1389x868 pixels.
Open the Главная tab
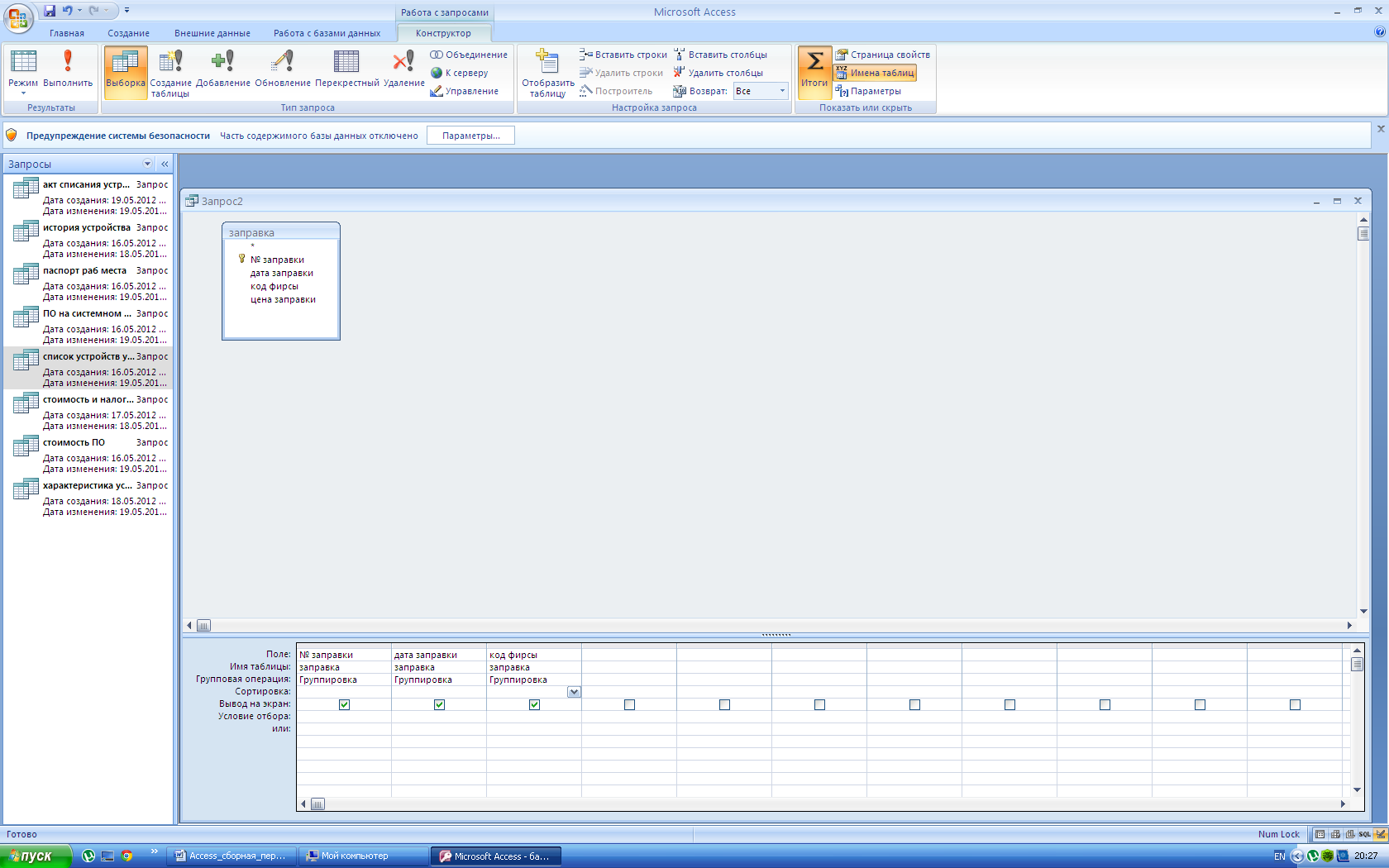[x=67, y=33]
